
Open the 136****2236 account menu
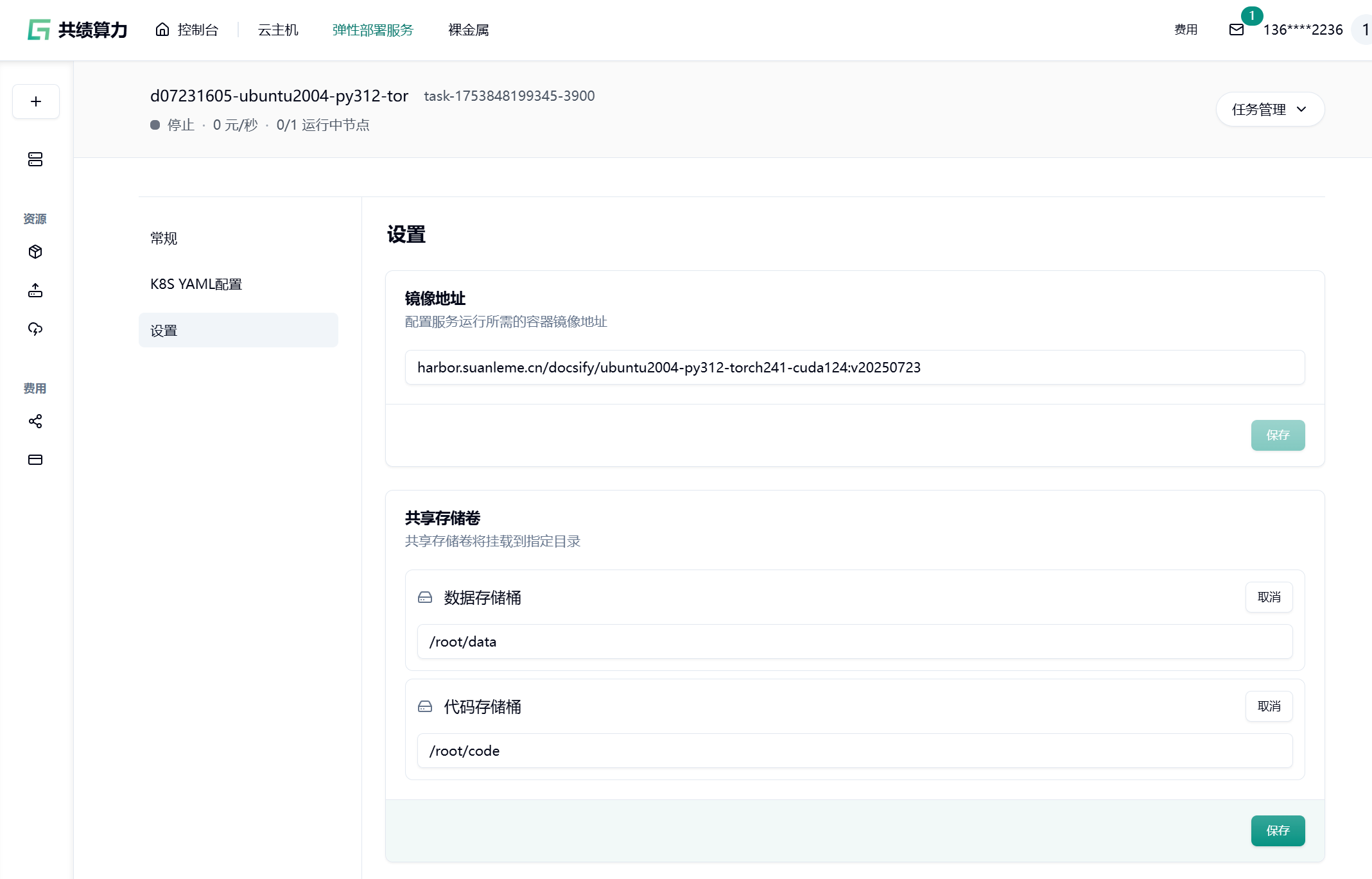click(1303, 30)
